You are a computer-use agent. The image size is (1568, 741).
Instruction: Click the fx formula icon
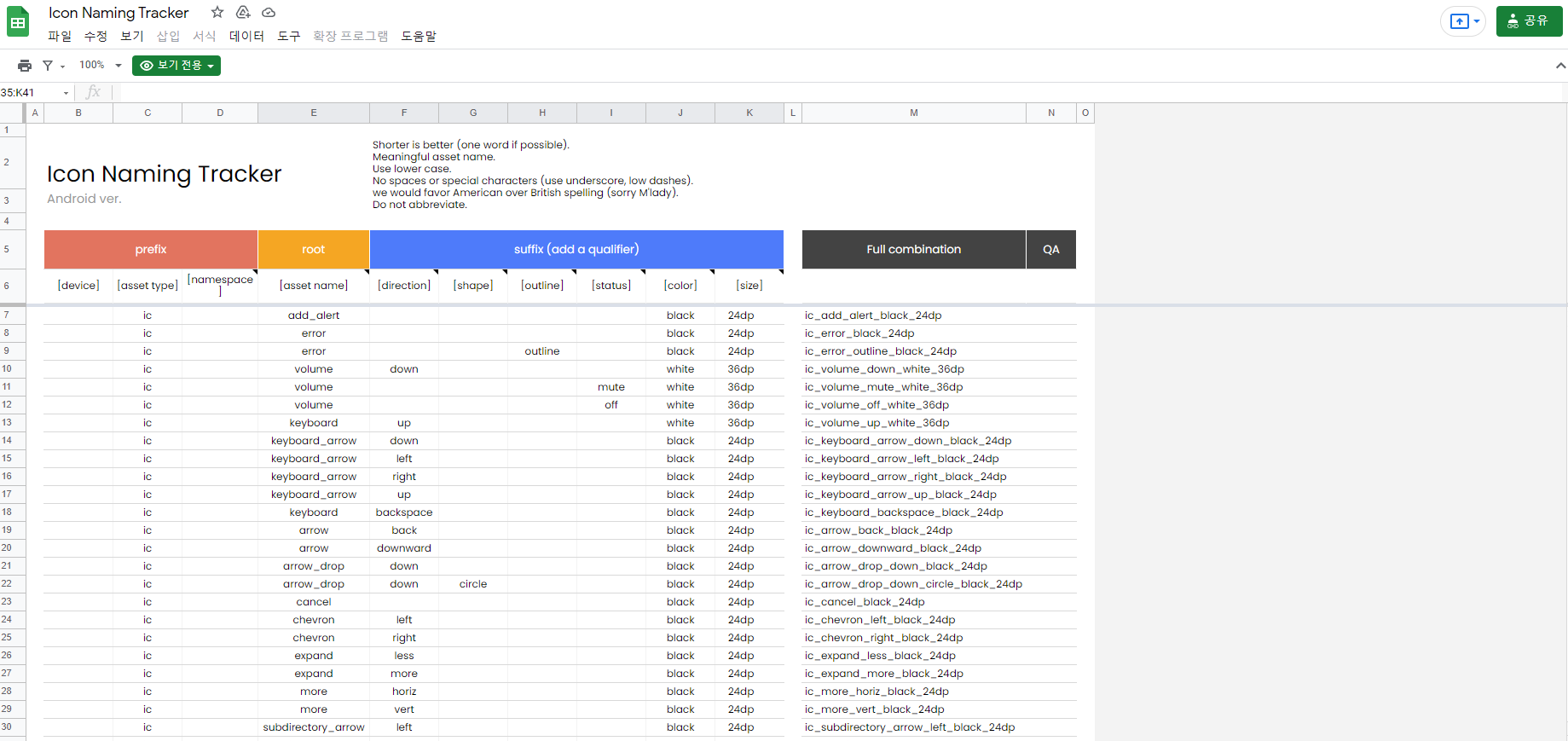(x=93, y=92)
